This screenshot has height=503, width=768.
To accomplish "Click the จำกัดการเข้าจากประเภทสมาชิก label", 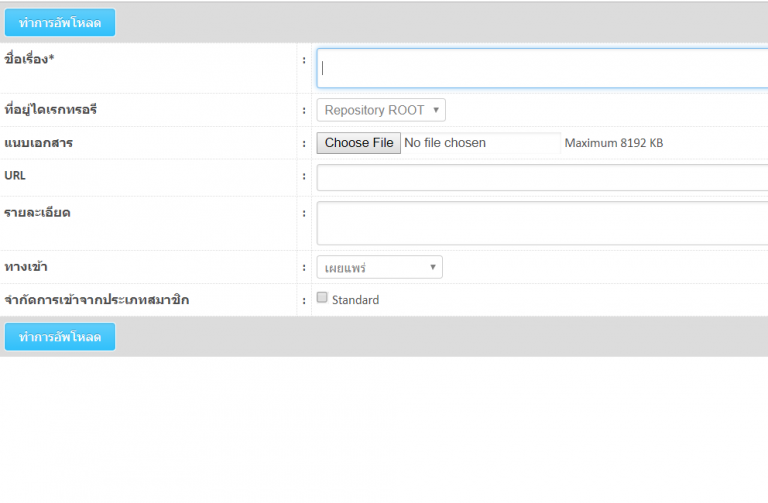I will [x=96, y=299].
